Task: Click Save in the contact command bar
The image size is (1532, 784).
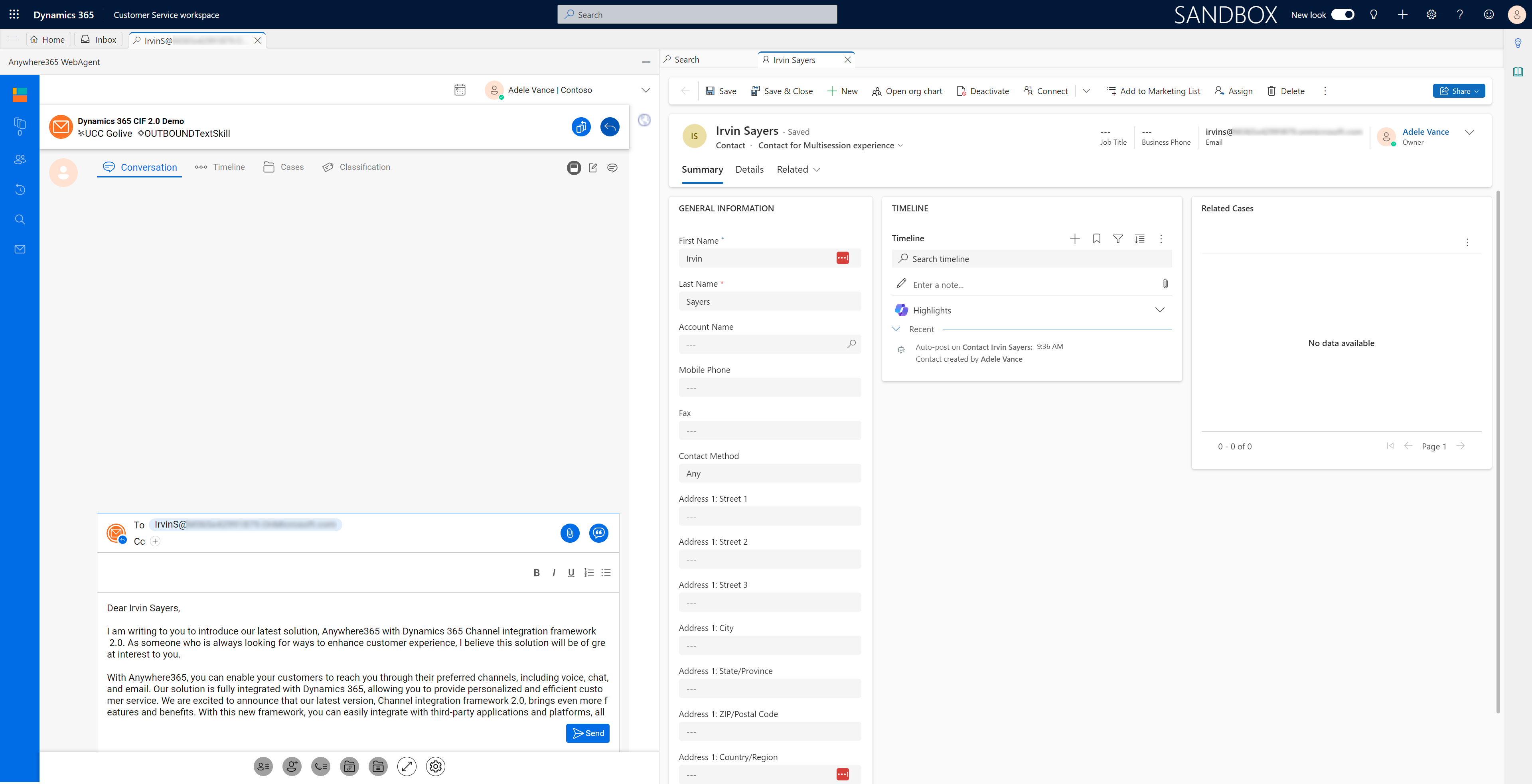Action: (721, 91)
